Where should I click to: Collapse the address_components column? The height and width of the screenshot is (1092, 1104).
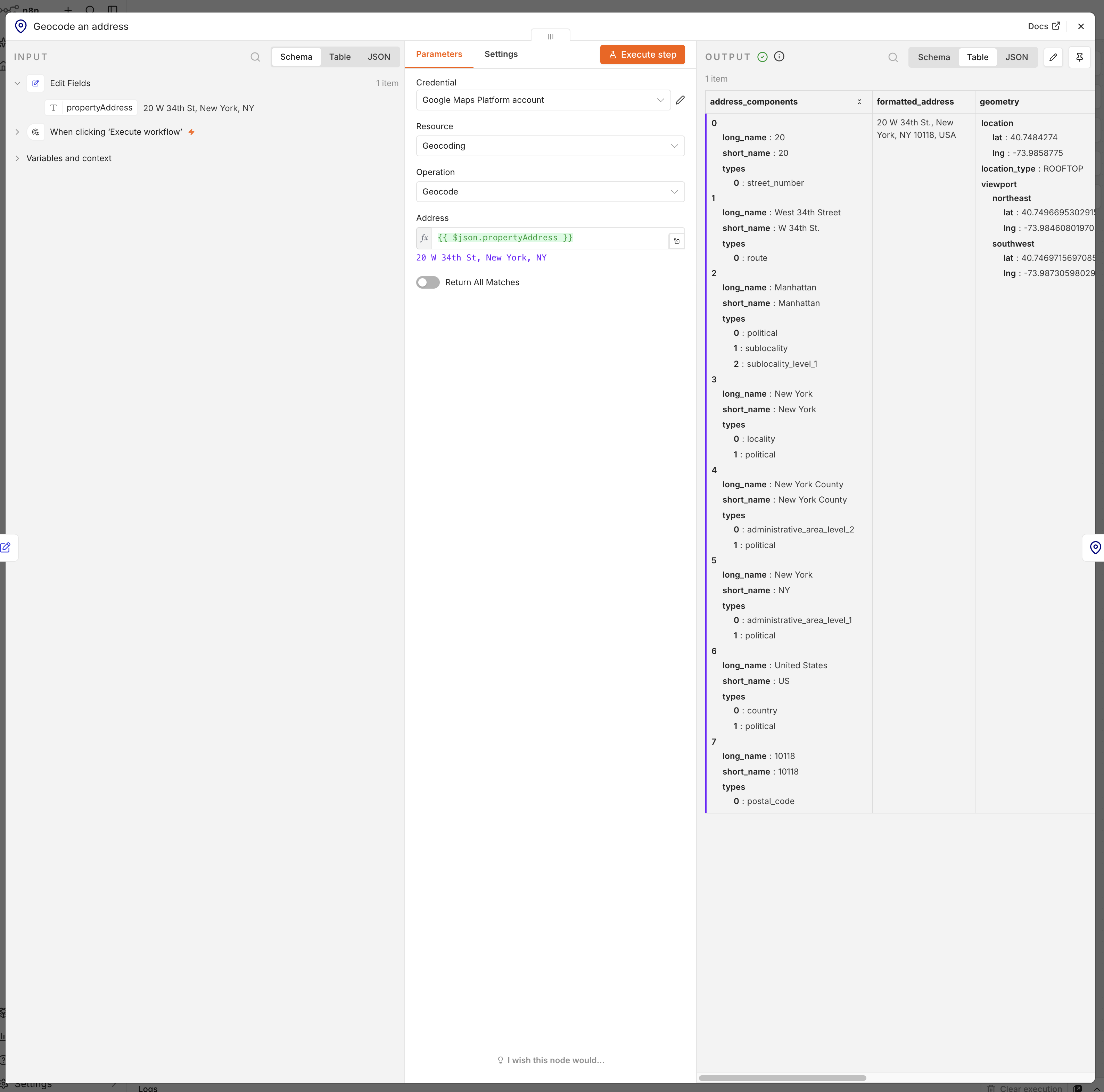[x=859, y=102]
